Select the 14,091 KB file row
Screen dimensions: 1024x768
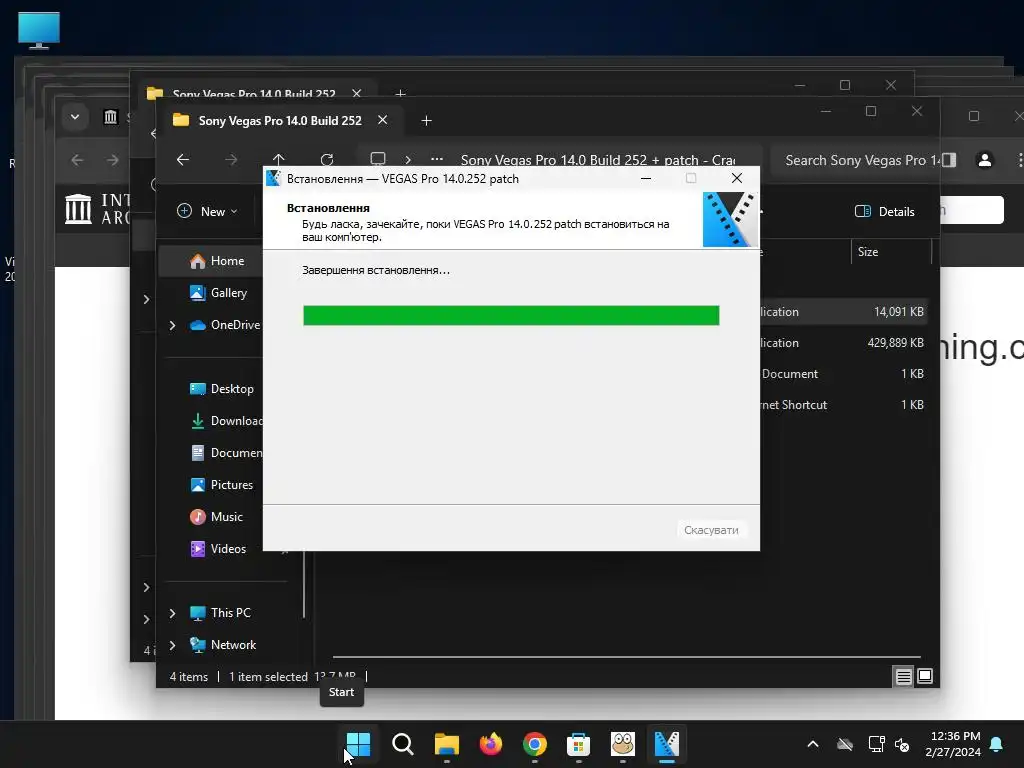[x=842, y=312]
